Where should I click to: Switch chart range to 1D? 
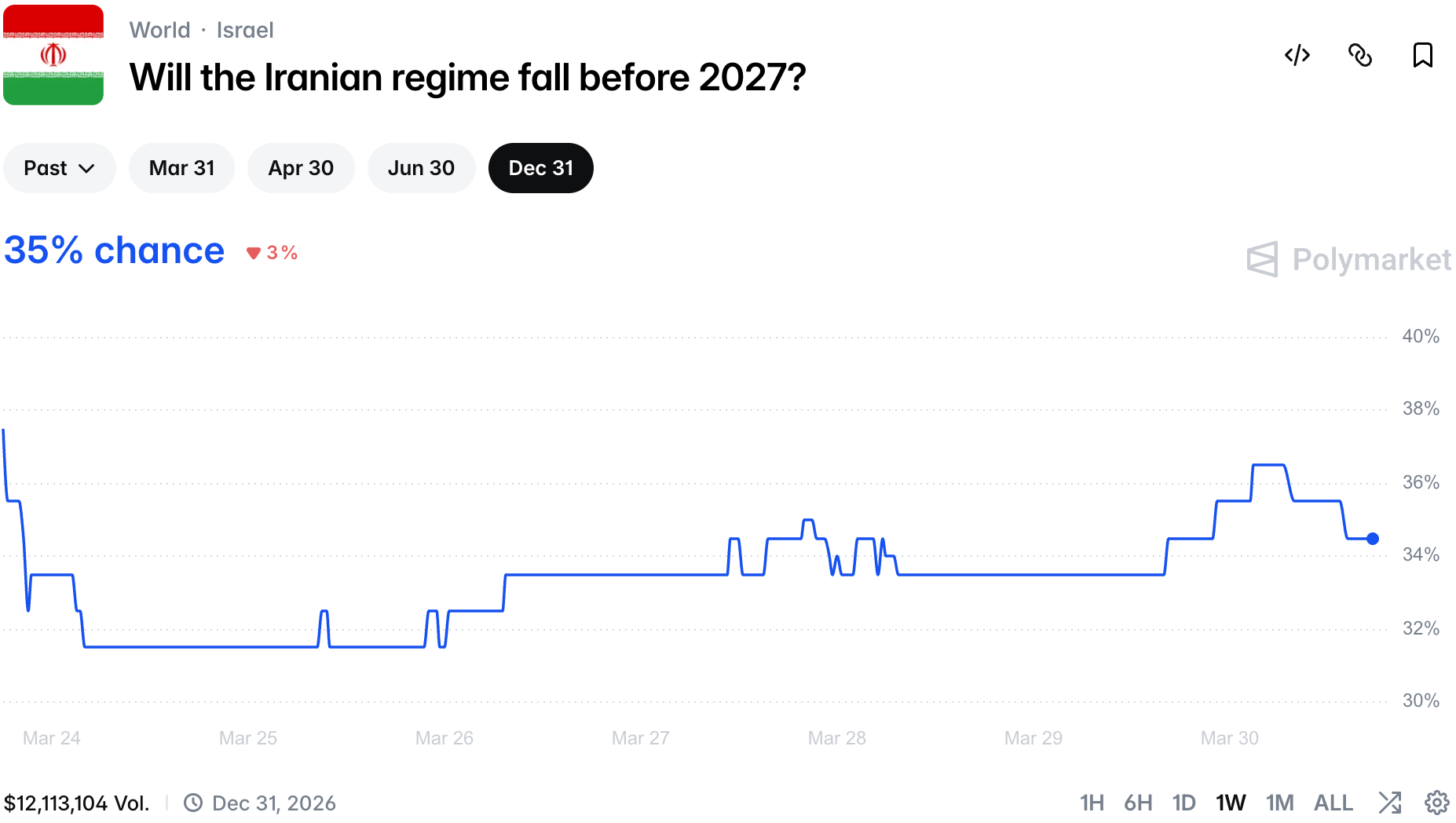(1183, 803)
